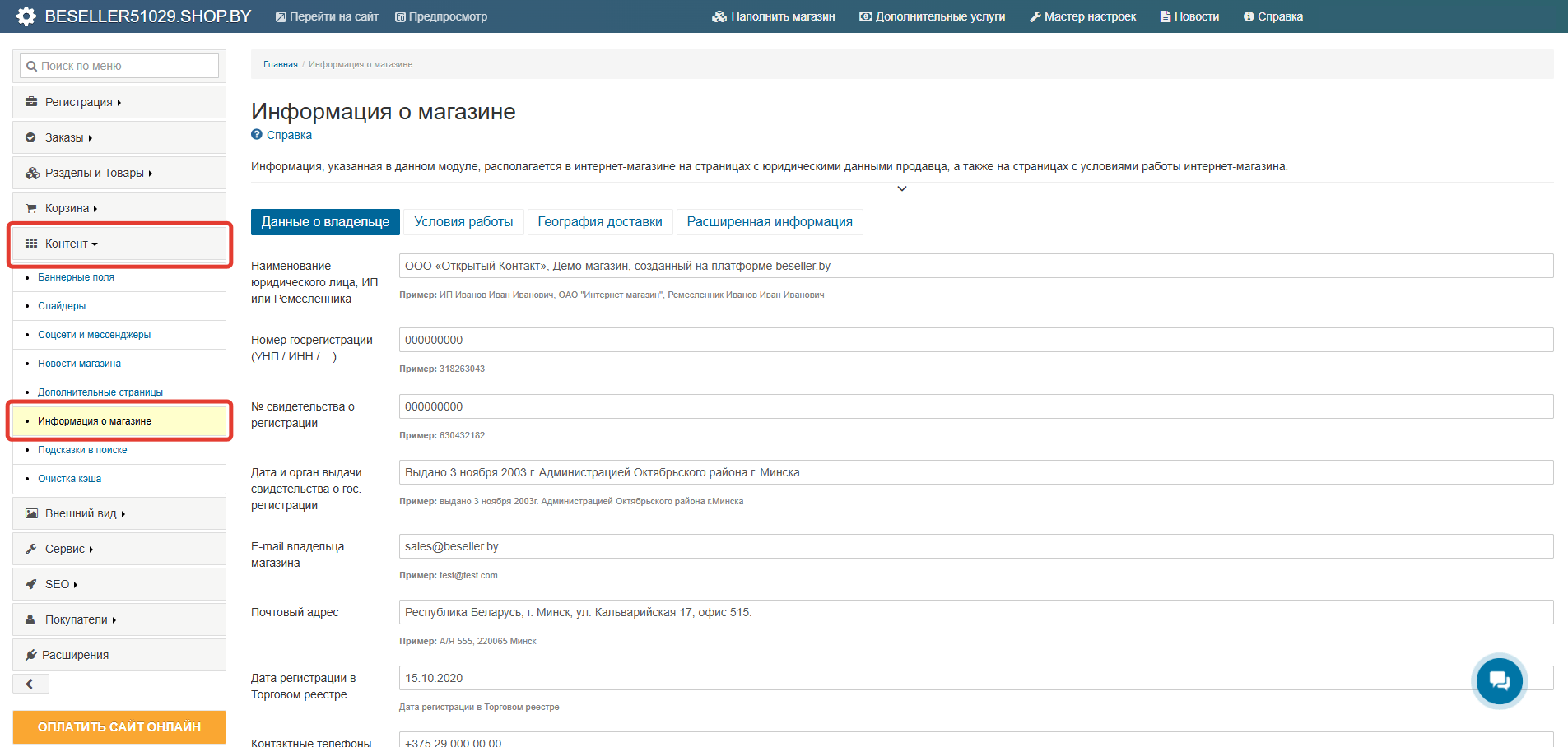1568x747 pixels.
Task: Click the question mark help icon under the title
Action: tap(257, 135)
